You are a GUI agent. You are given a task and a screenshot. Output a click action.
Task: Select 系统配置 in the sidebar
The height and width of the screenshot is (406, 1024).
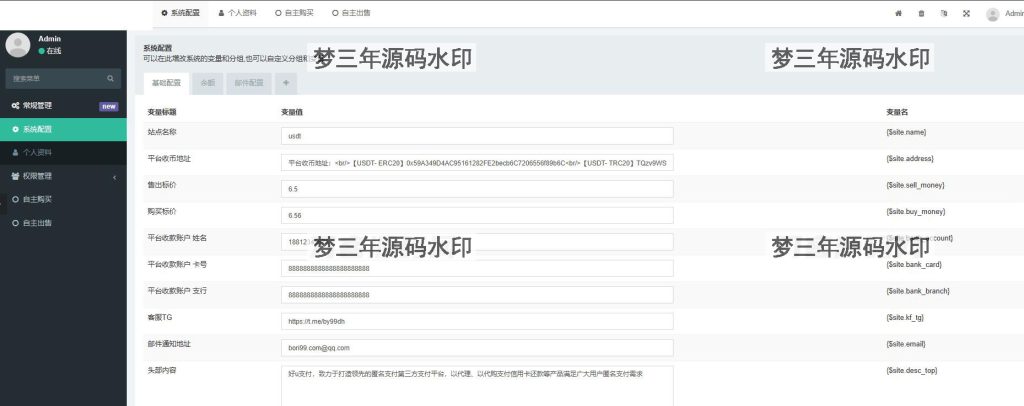pyautogui.click(x=63, y=129)
